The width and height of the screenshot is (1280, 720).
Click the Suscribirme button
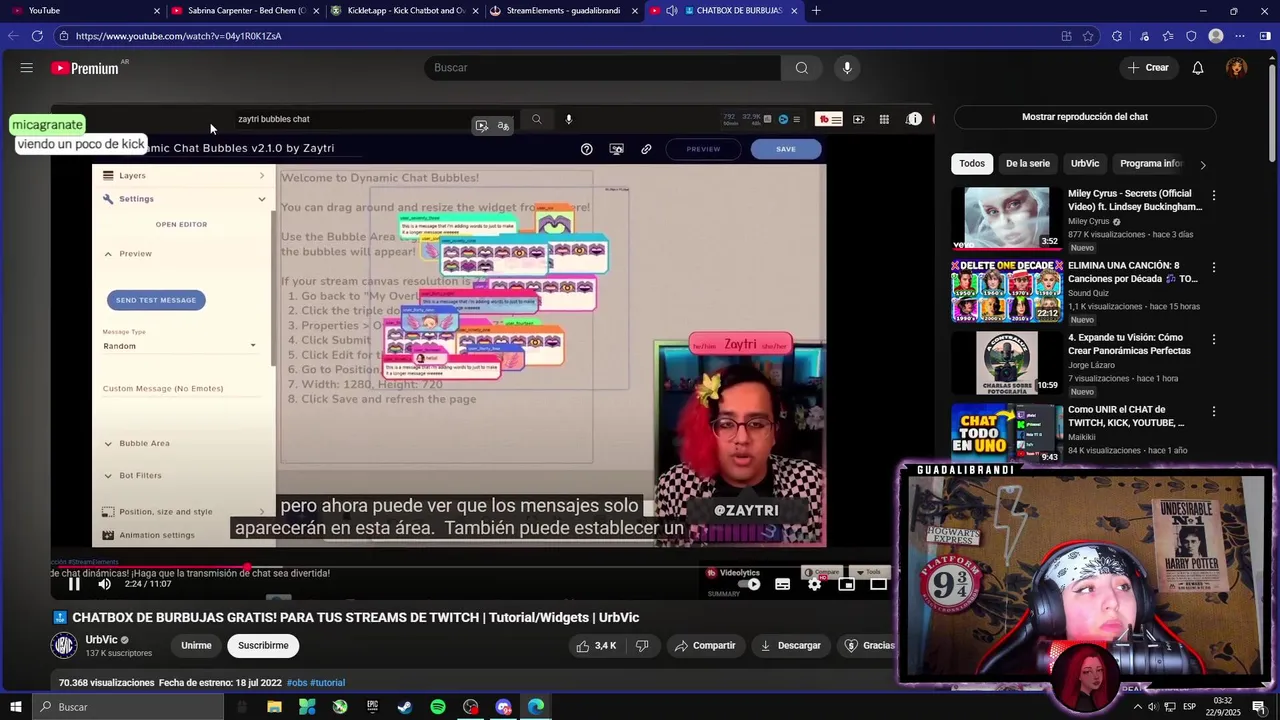tap(263, 646)
